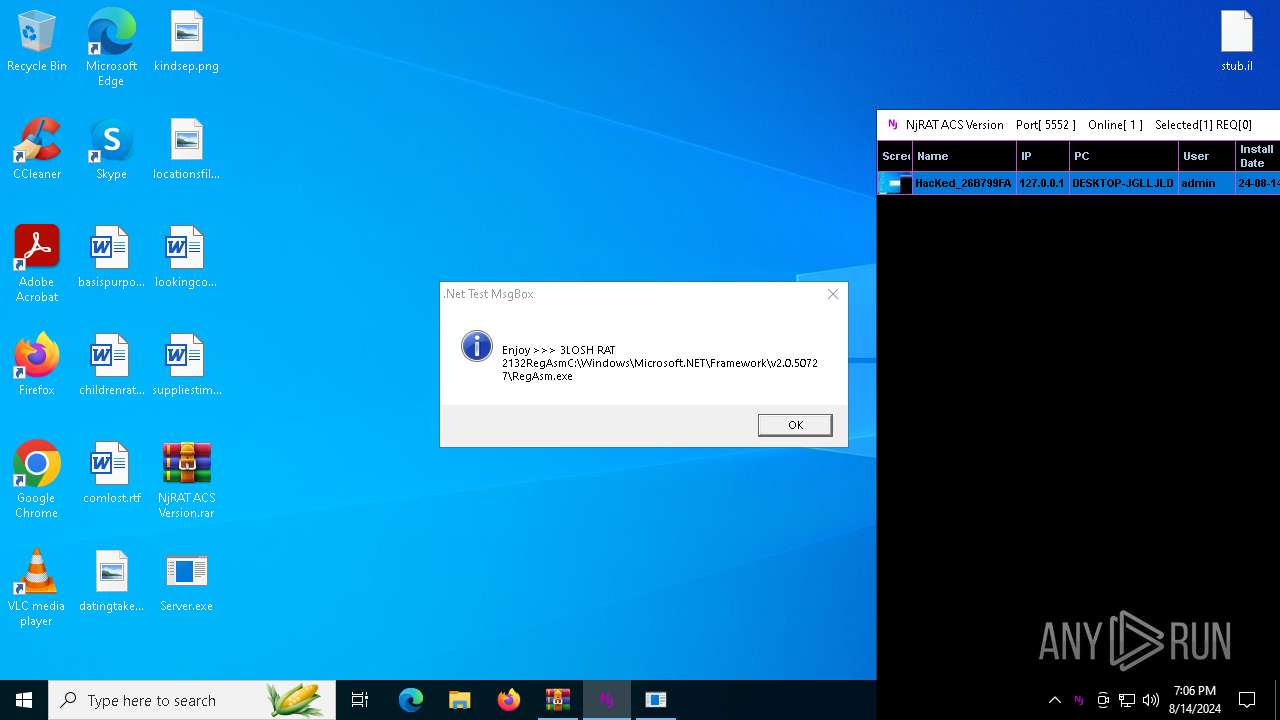Open the Recycle Bin desktop icon
The width and height of the screenshot is (1280, 720).
pyautogui.click(x=37, y=41)
